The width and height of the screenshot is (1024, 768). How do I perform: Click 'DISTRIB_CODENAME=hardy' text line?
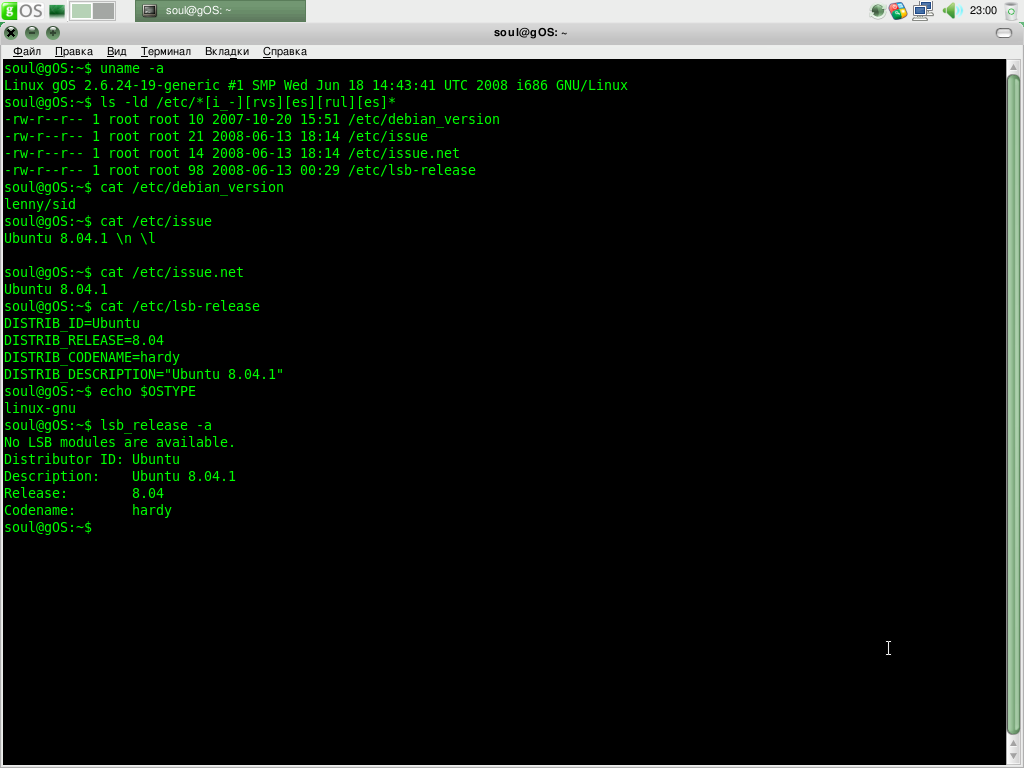coord(91,357)
